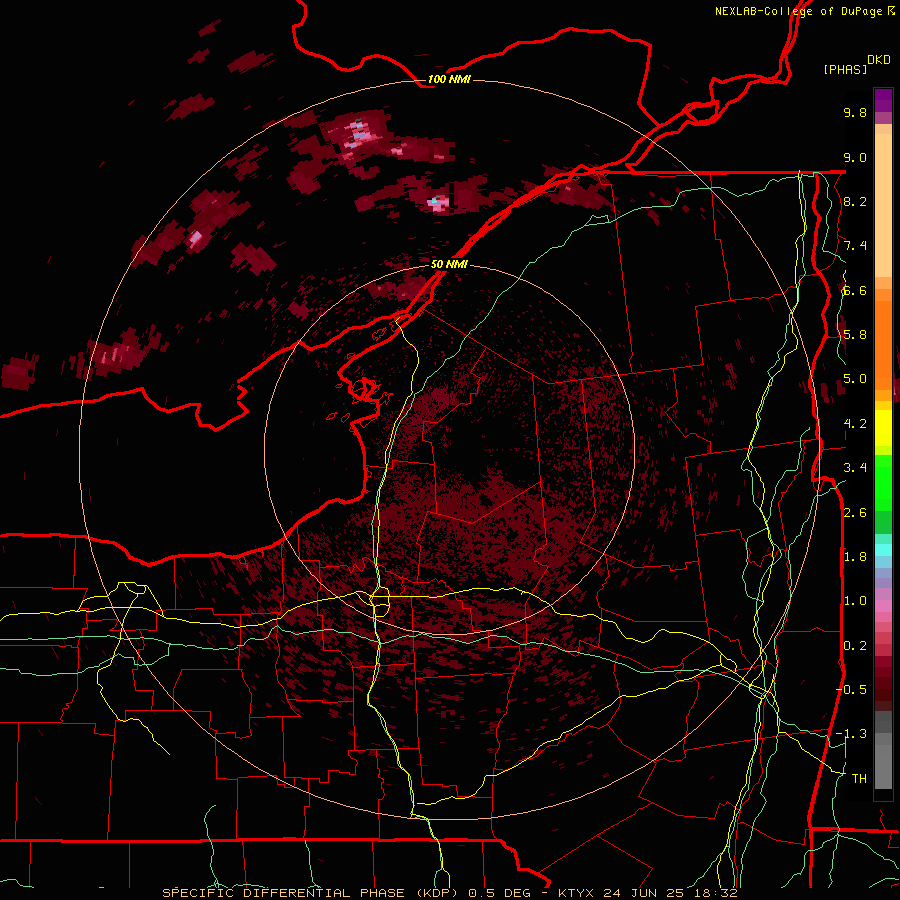Click the SPECIFIC DIFFERENTIAL PHASE (KDP) caption
Image resolution: width=900 pixels, height=900 pixels.
(310, 893)
